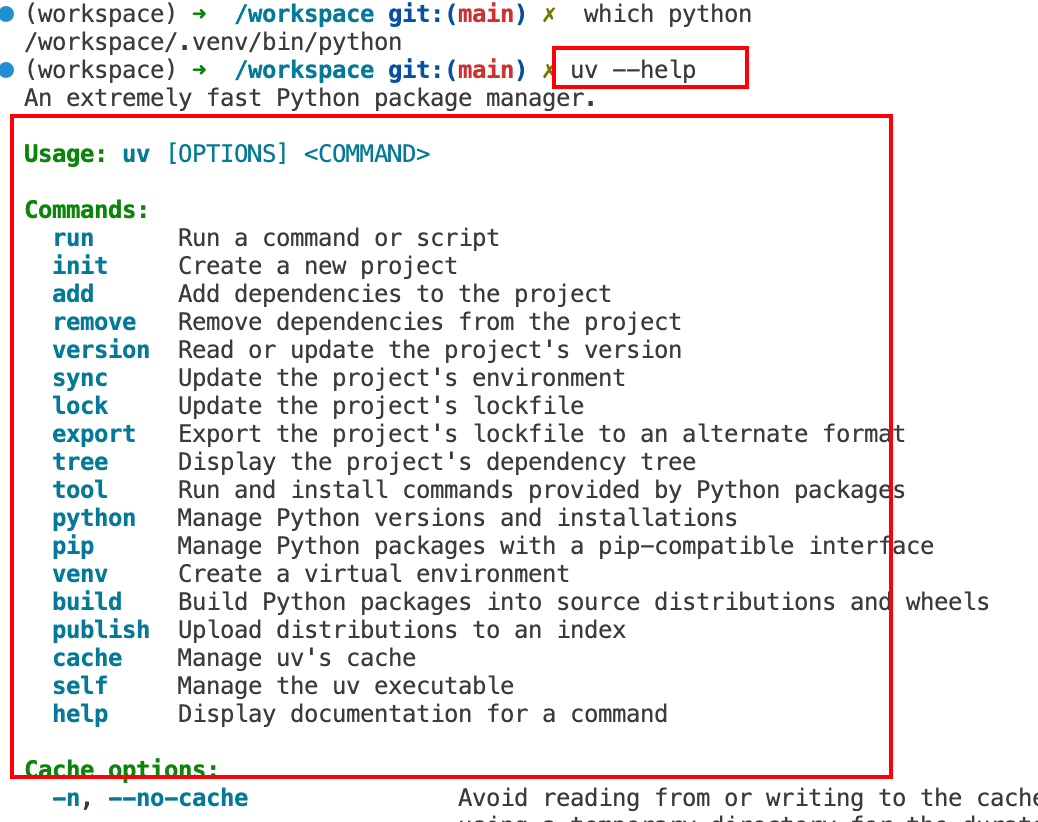Click 'Remove dependencies from the project' description
Viewport: 1038px width, 822px height.
coord(429,322)
